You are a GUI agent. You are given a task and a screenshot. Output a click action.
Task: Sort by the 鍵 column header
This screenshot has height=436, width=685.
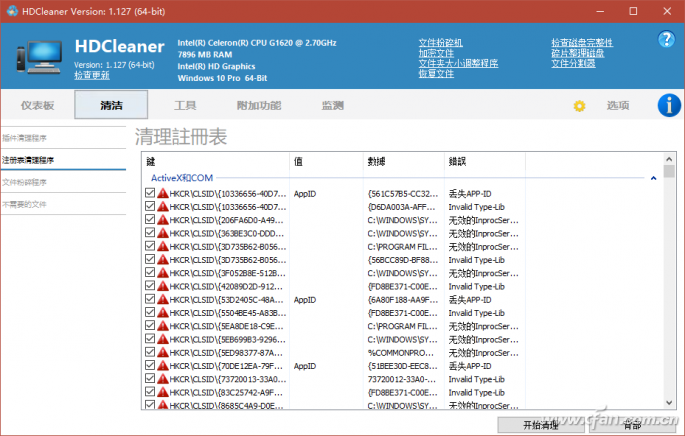(x=216, y=161)
